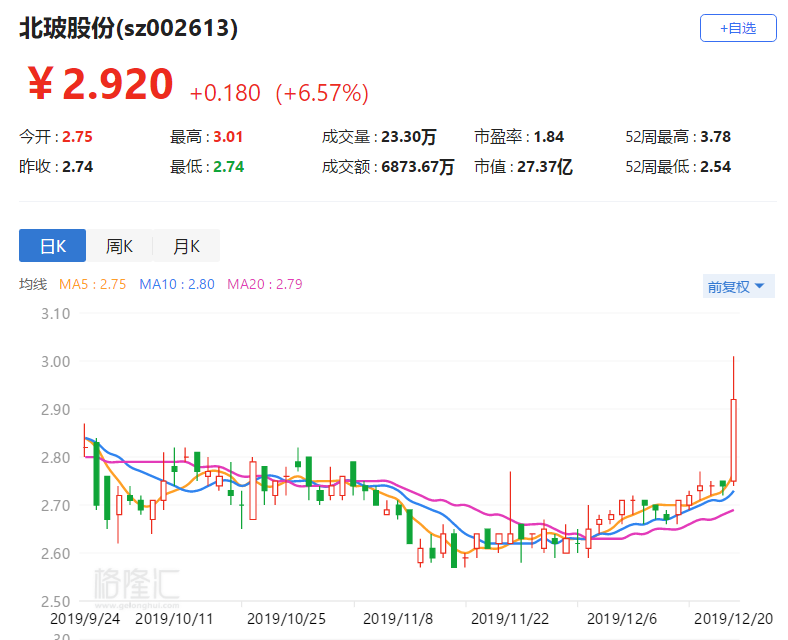The image size is (788, 640).
Task: Click the 2.90 price axis label
Action: [x=55, y=410]
